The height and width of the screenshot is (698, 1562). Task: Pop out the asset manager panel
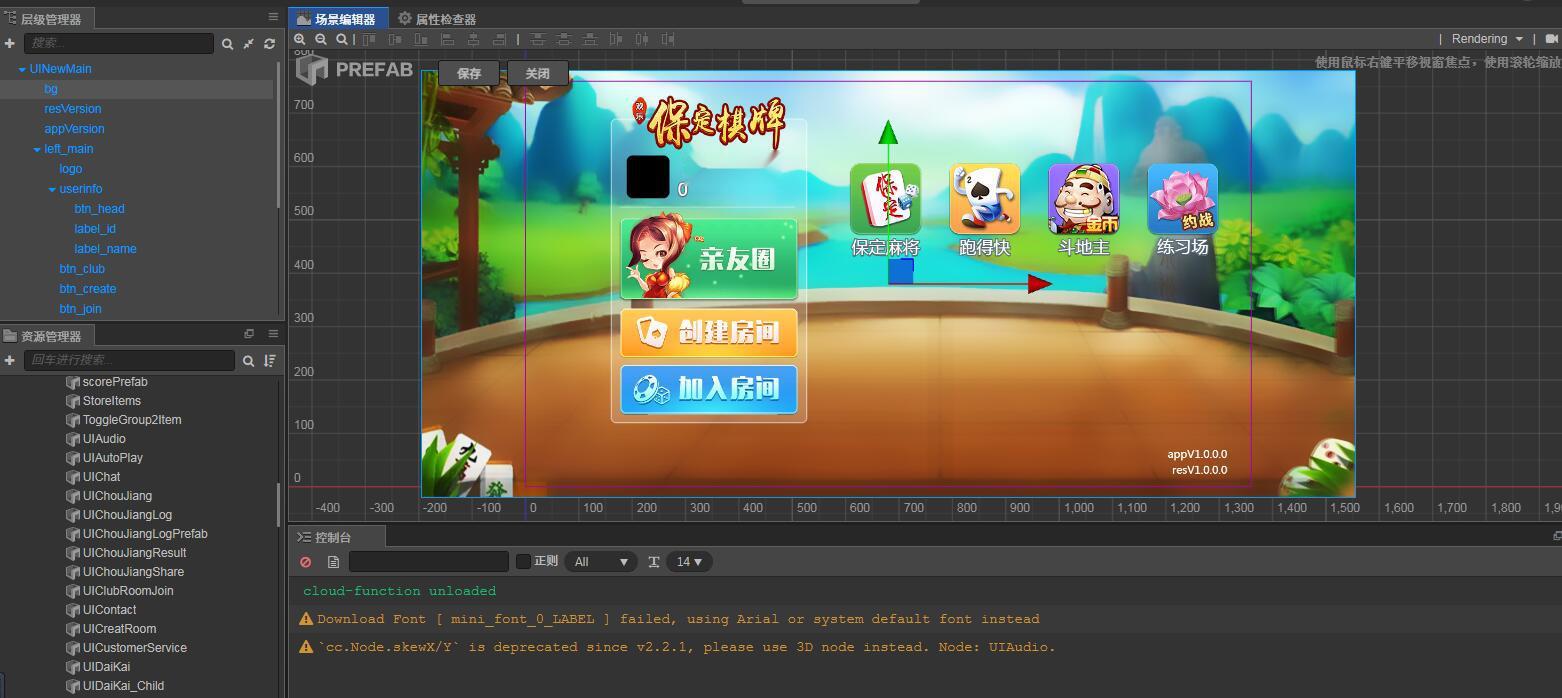[249, 334]
